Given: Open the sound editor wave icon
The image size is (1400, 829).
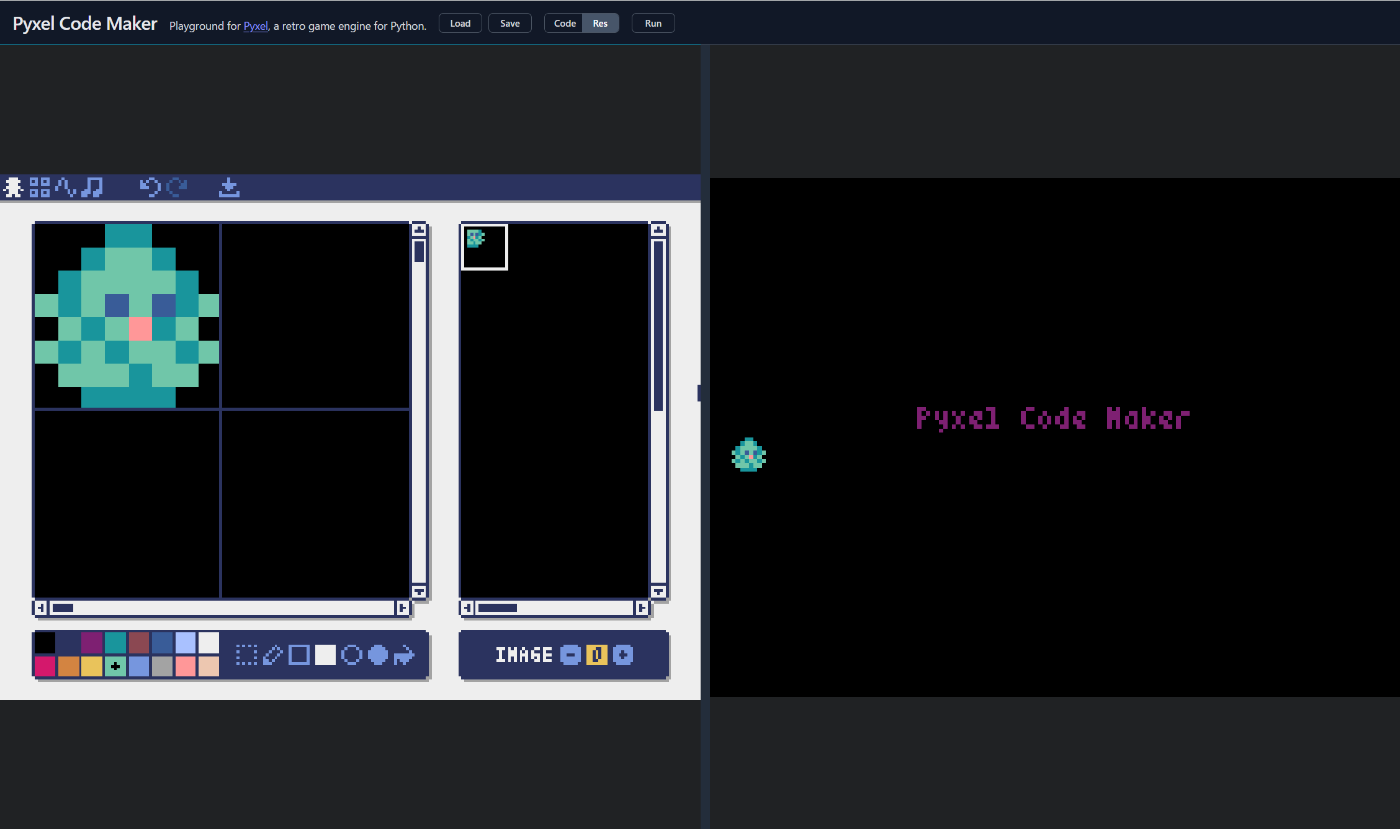Looking at the screenshot, I should pyautogui.click(x=66, y=187).
